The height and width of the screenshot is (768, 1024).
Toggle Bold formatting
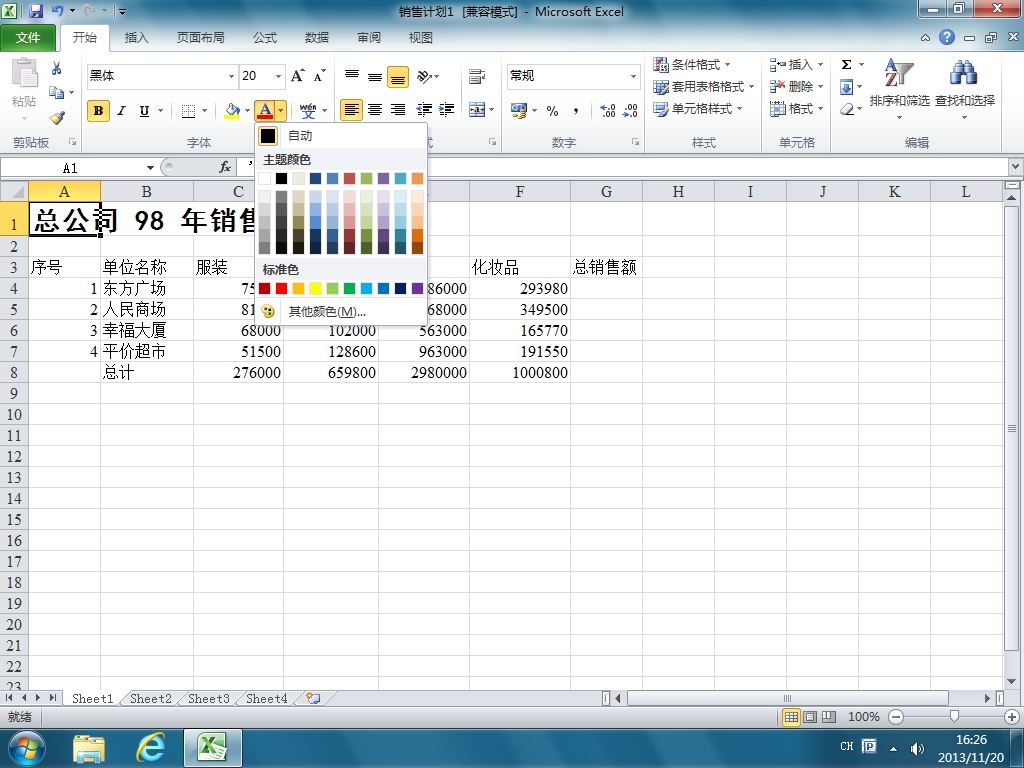[98, 110]
